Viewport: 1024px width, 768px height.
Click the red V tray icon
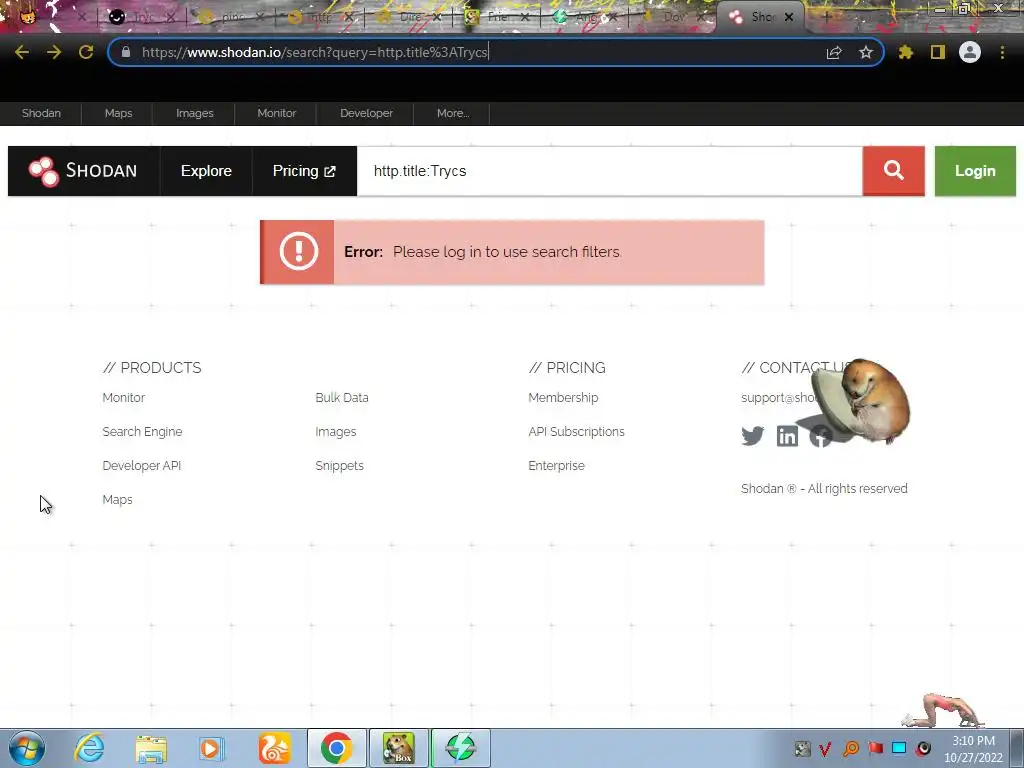pyautogui.click(x=825, y=748)
